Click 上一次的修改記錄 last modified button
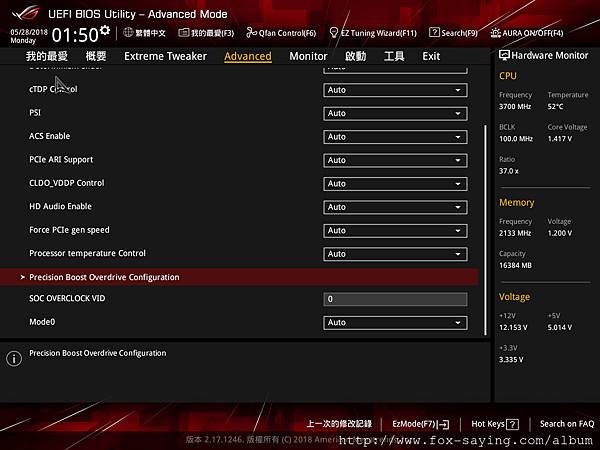The image size is (600, 450). [339, 424]
